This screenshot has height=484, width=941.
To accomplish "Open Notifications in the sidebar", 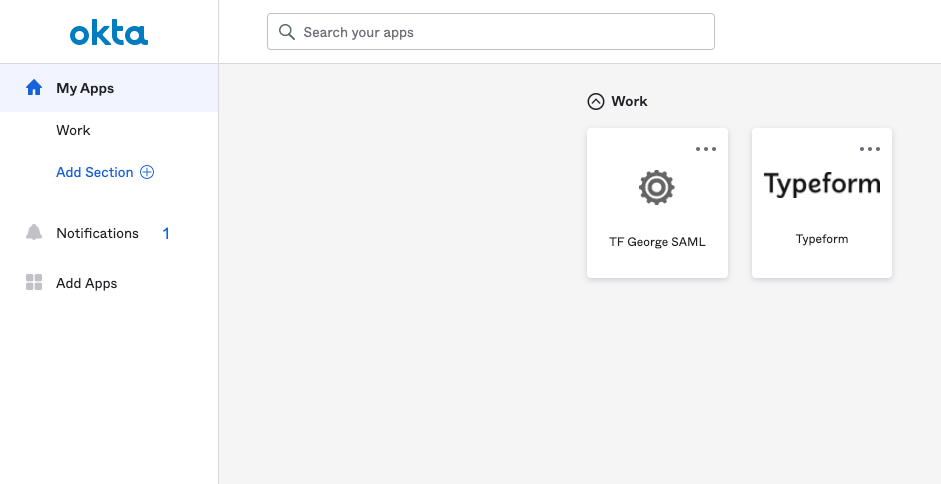I will [97, 233].
